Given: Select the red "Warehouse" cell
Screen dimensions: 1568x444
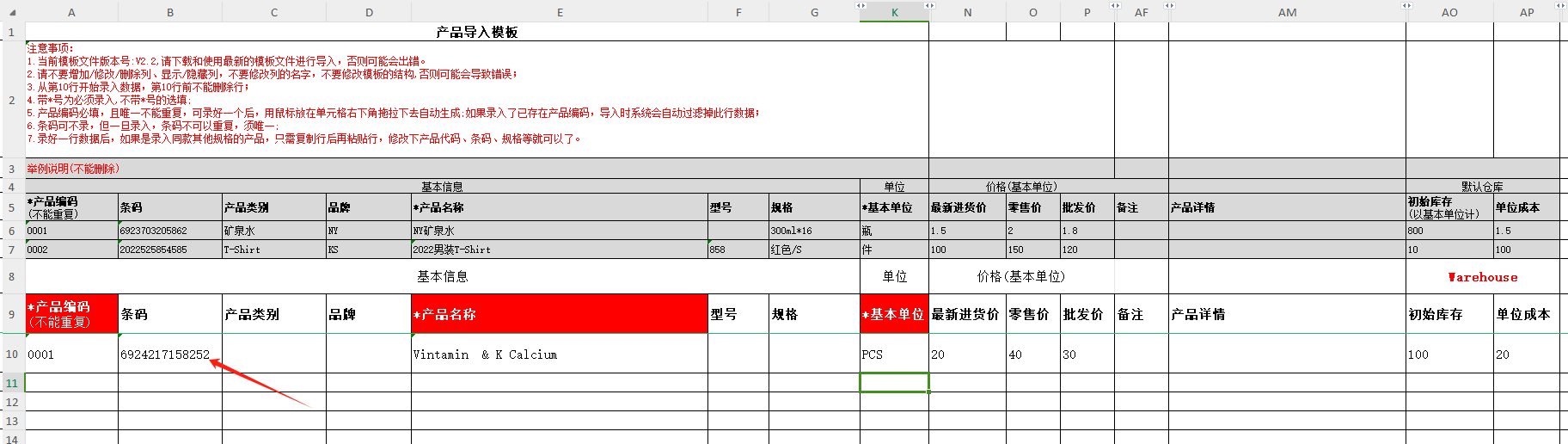Looking at the screenshot, I should click(x=1482, y=277).
